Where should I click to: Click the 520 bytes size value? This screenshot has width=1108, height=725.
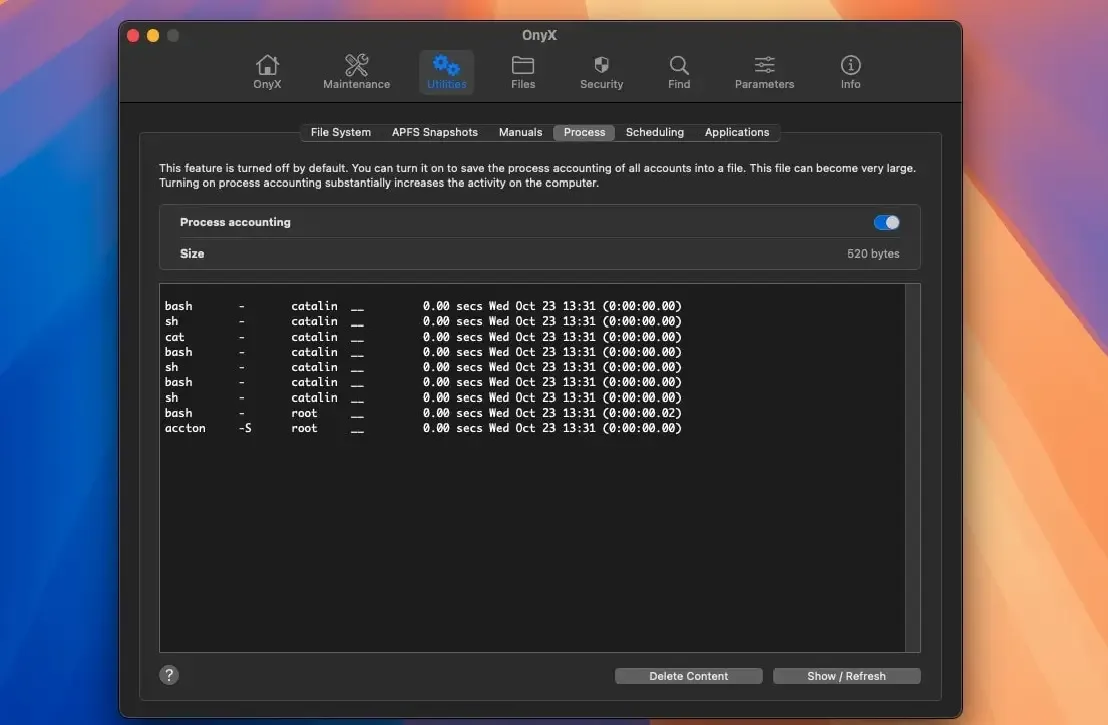coord(873,254)
